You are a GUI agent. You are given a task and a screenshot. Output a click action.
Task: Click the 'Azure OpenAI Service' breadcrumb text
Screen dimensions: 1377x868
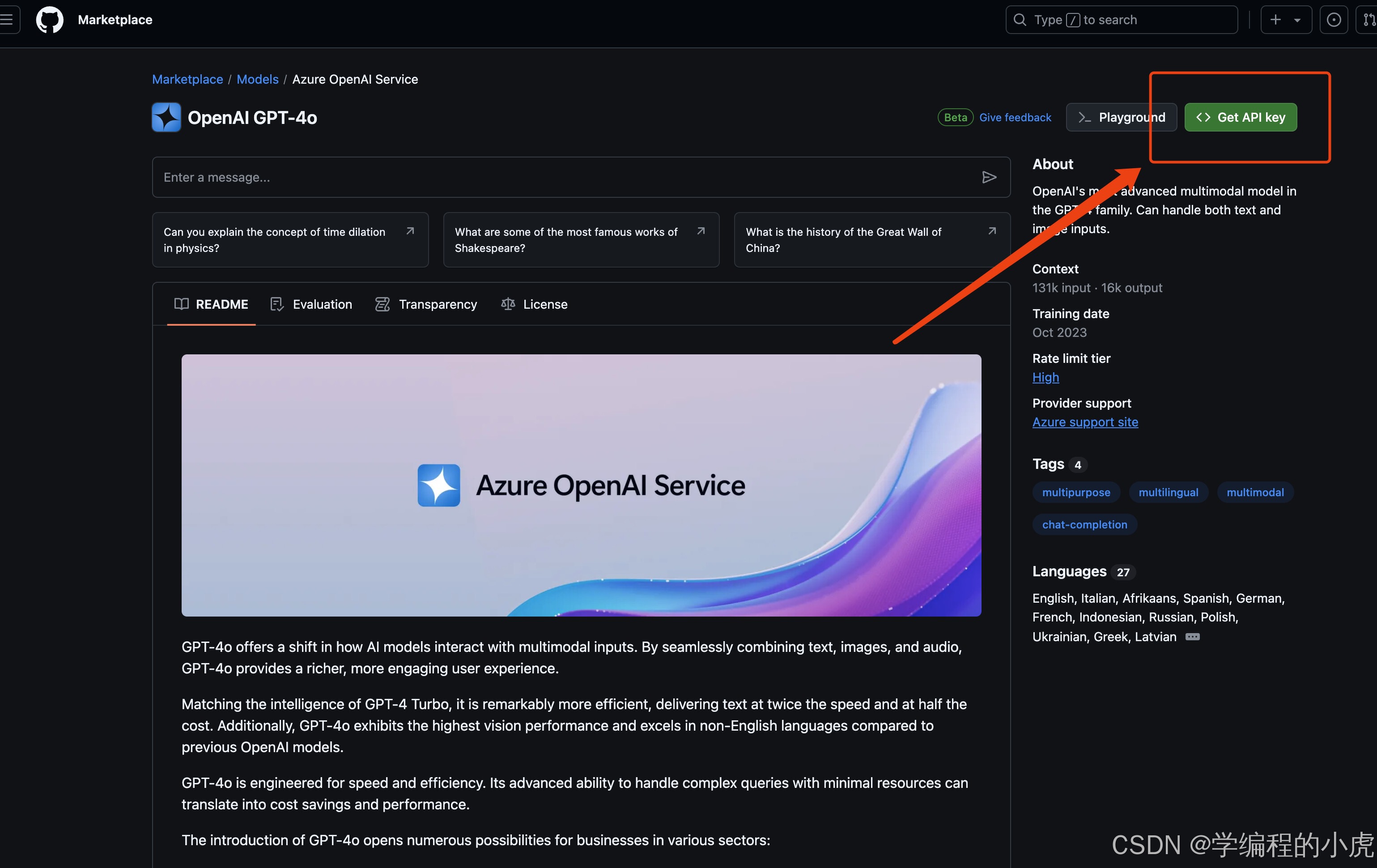coord(355,79)
